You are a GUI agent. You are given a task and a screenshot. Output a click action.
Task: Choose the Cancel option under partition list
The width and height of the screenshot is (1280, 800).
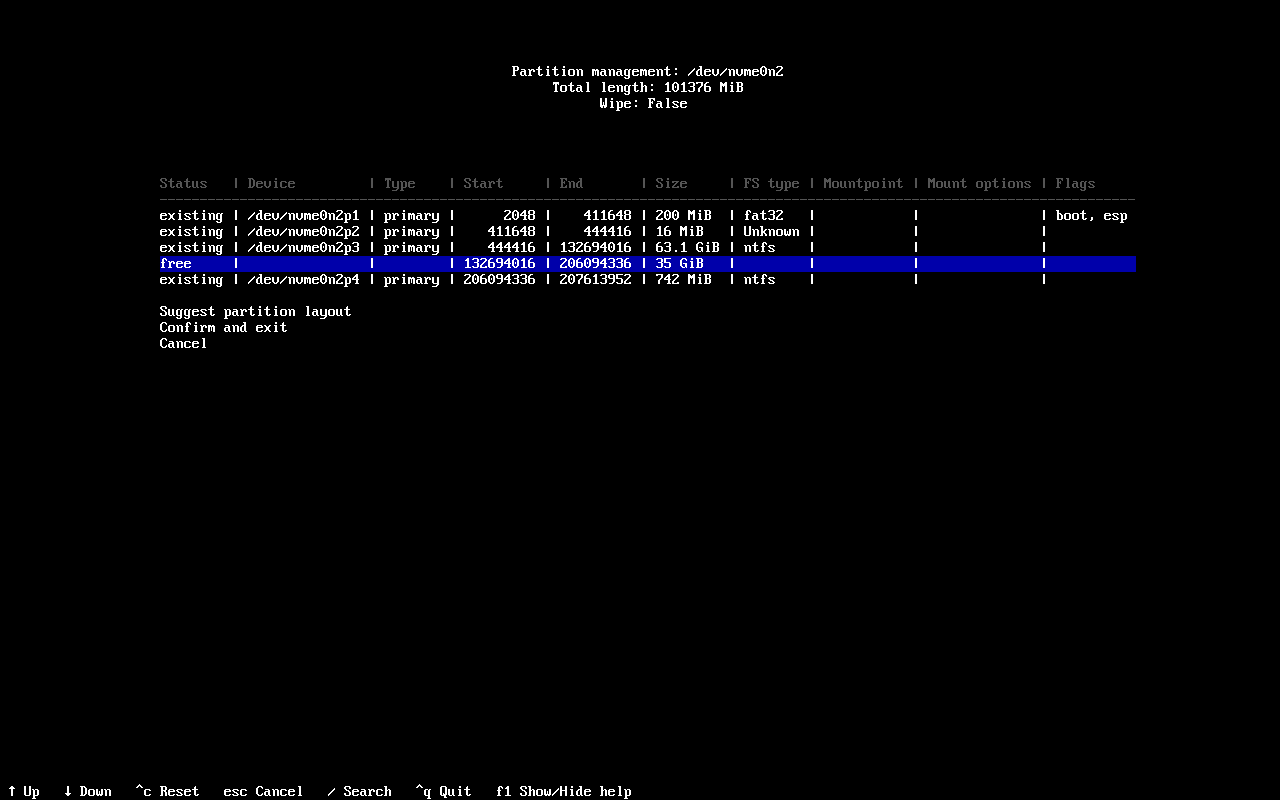tap(183, 343)
